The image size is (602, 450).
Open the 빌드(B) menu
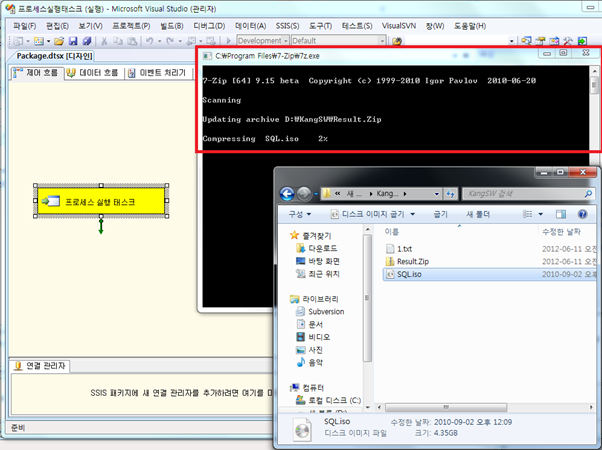[x=172, y=26]
